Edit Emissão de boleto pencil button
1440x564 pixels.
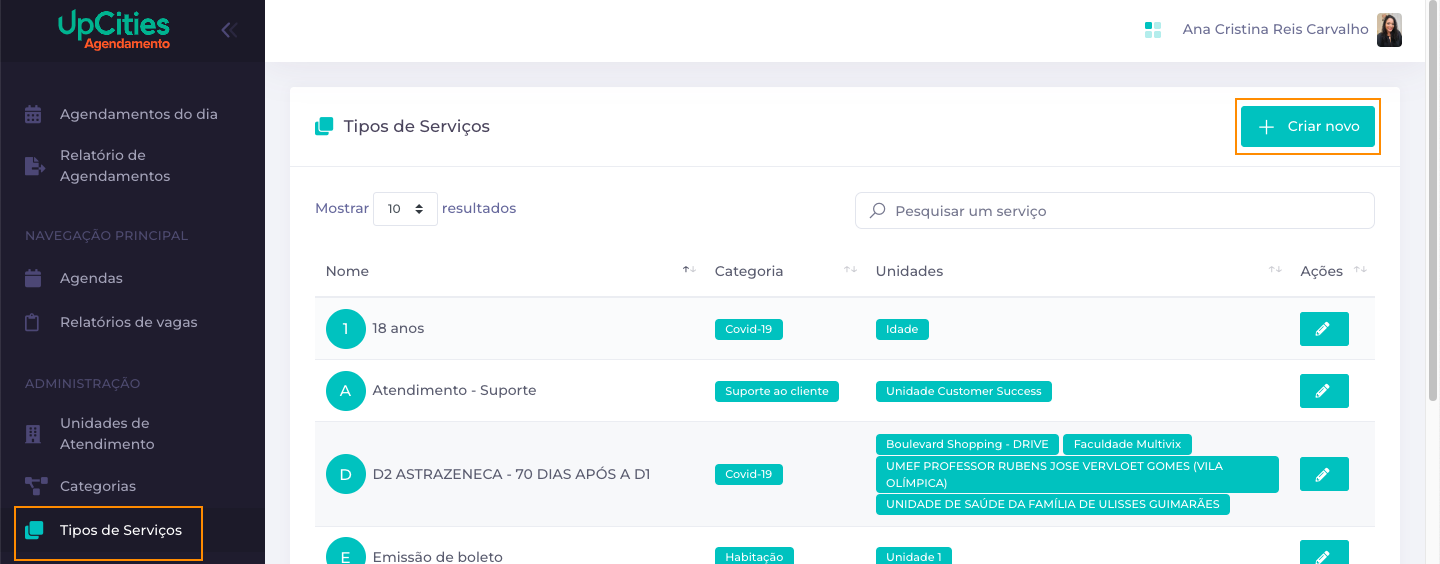tap(1324, 553)
